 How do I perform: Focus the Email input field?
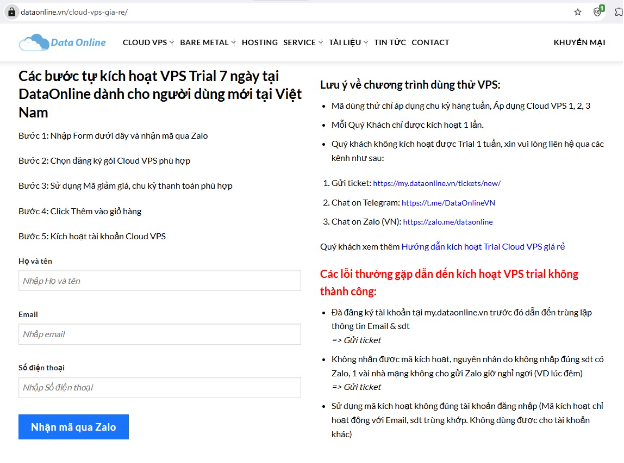(159, 334)
